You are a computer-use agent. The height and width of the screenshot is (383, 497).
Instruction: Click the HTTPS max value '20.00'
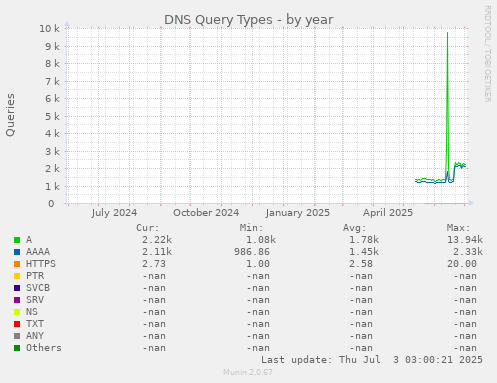[x=462, y=264]
